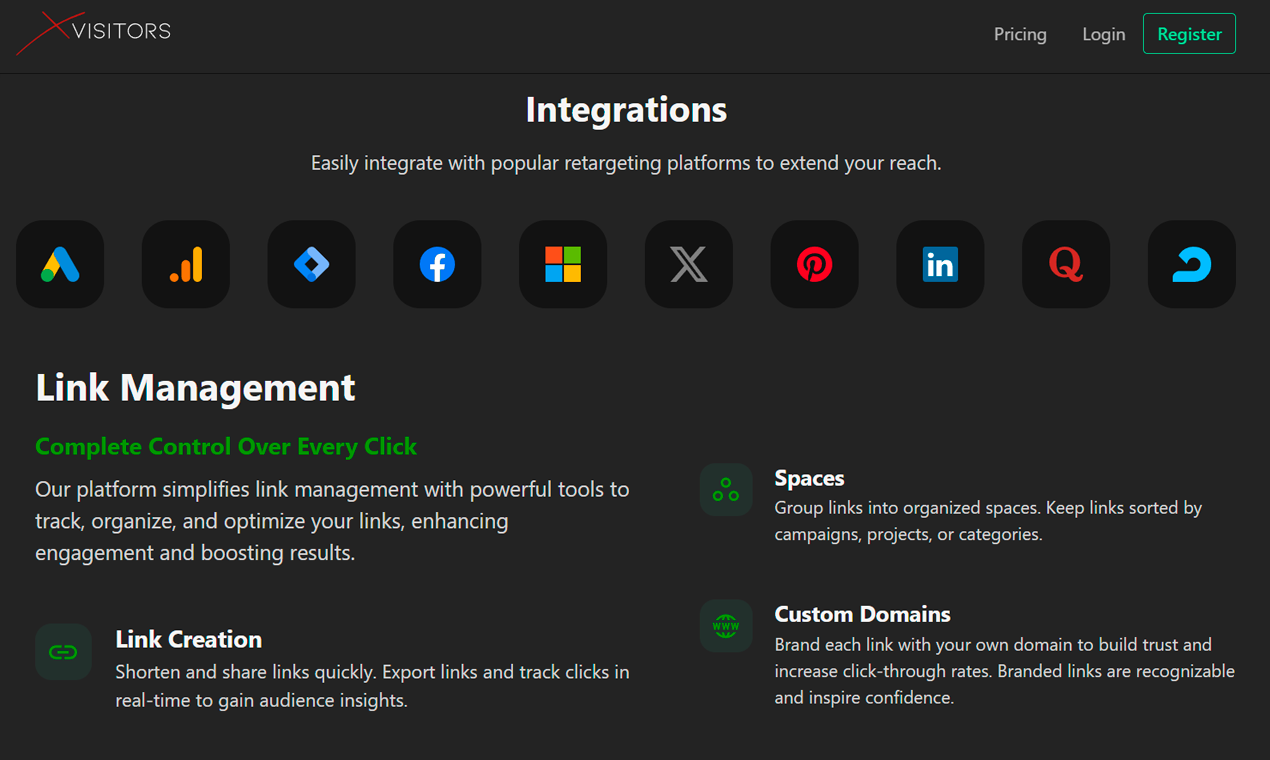1270x760 pixels.
Task: Click the Google Tag Manager icon
Action: [312, 264]
